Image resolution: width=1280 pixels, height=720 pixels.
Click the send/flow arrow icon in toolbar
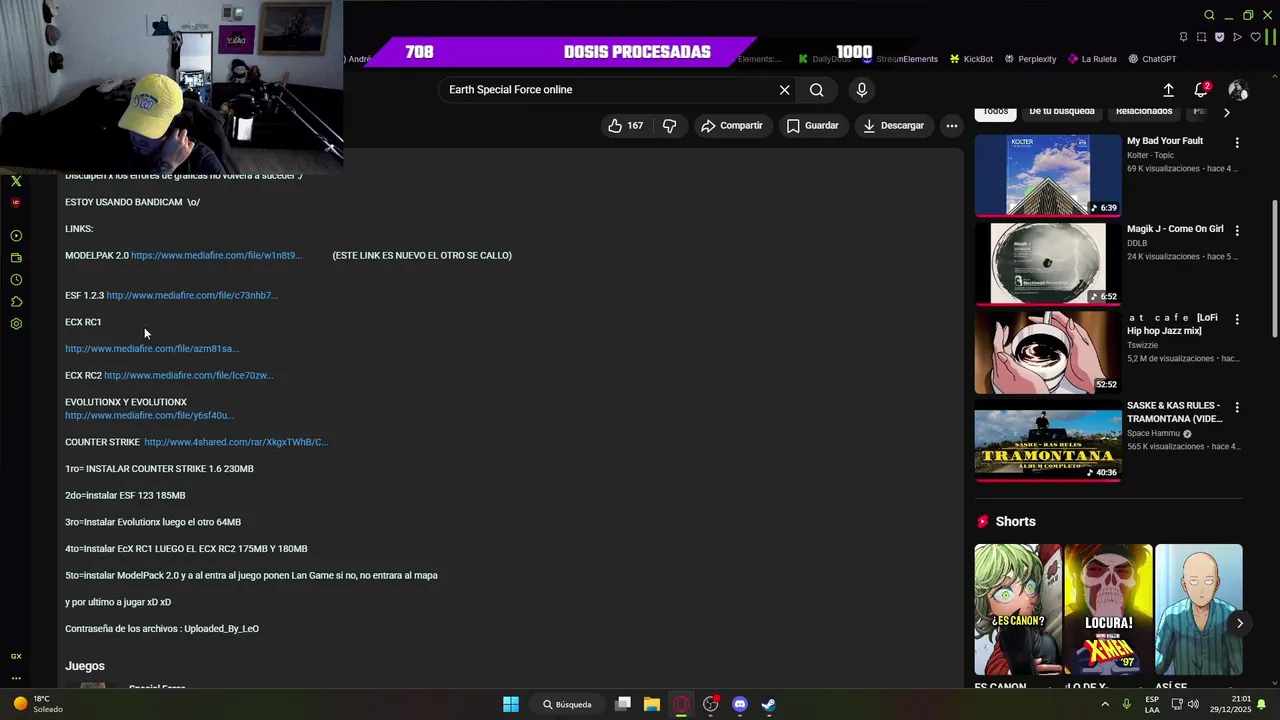(1237, 37)
